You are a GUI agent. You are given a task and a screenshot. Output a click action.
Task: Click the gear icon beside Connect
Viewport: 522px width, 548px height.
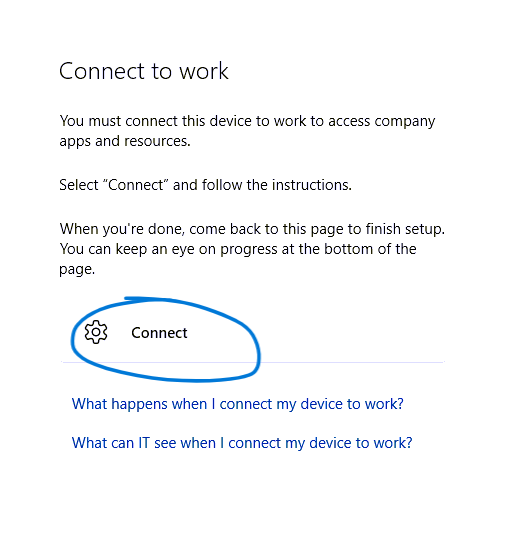tap(96, 332)
